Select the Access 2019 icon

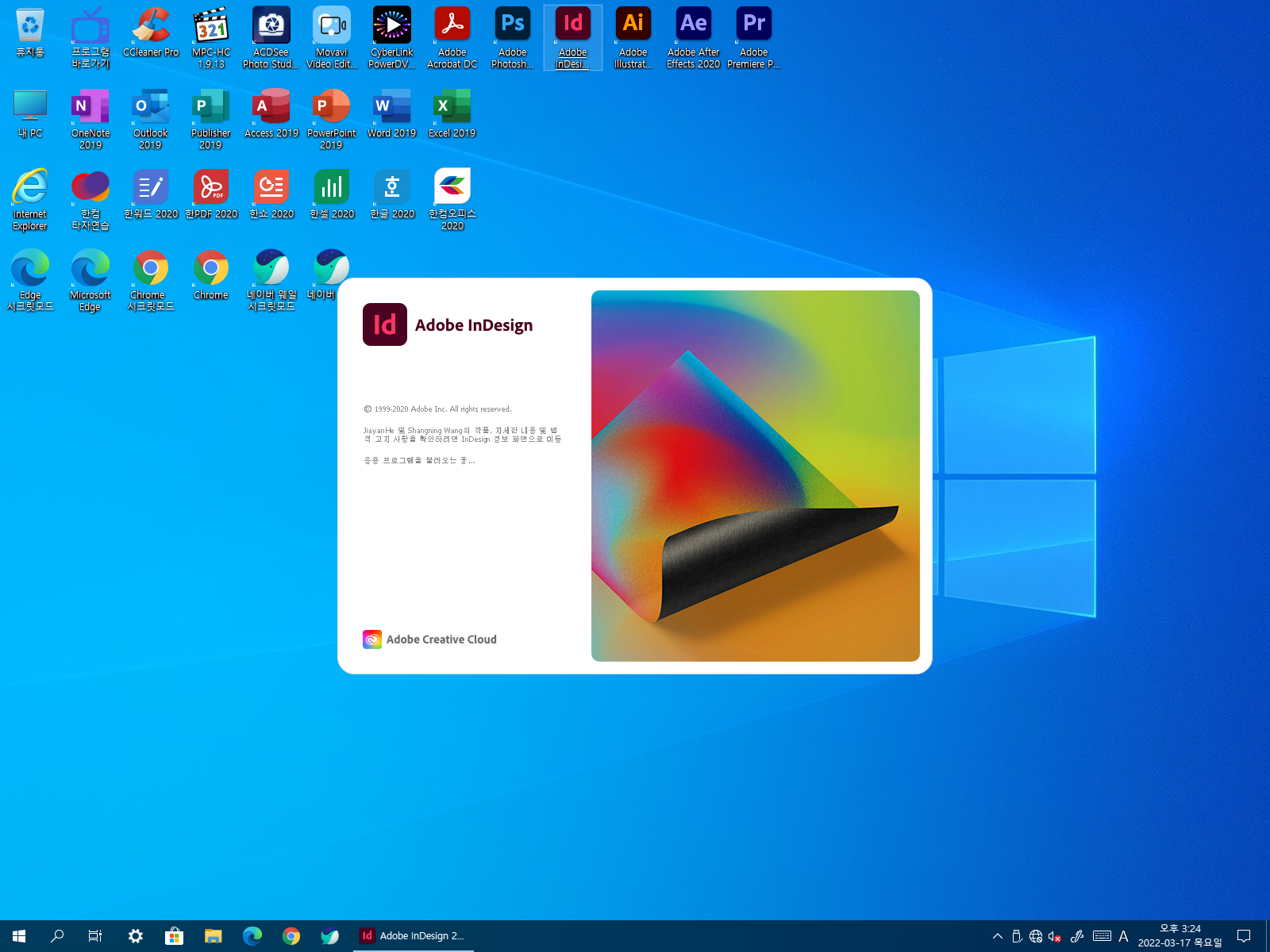click(x=271, y=113)
